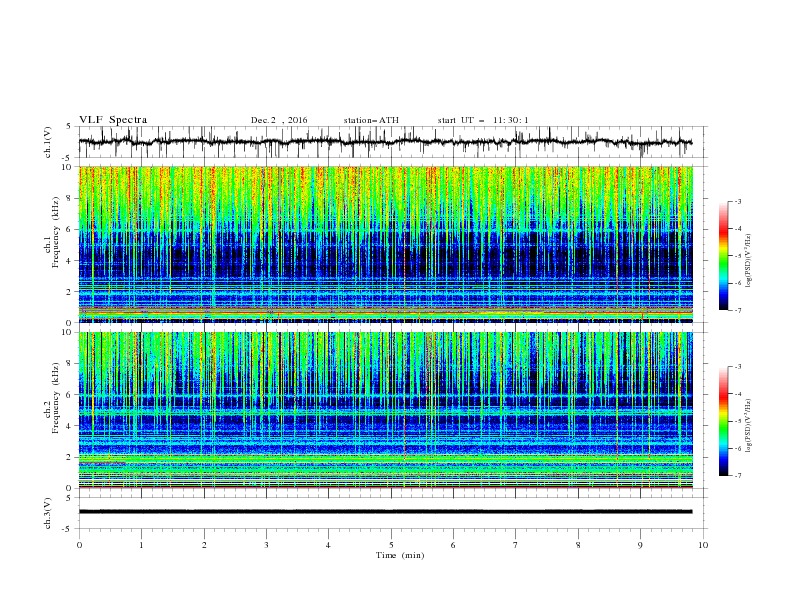Click the ch.1 voltage waveform trace
This screenshot has height=612, width=792.
[x=385, y=142]
